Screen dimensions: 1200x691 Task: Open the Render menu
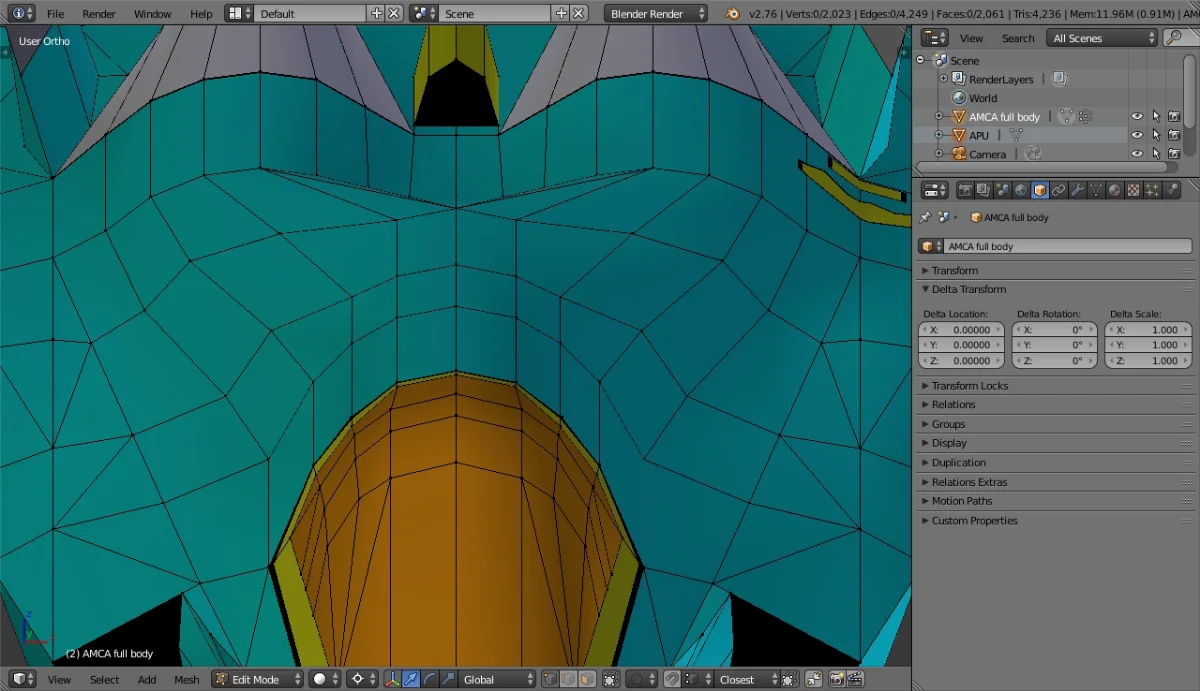point(99,14)
